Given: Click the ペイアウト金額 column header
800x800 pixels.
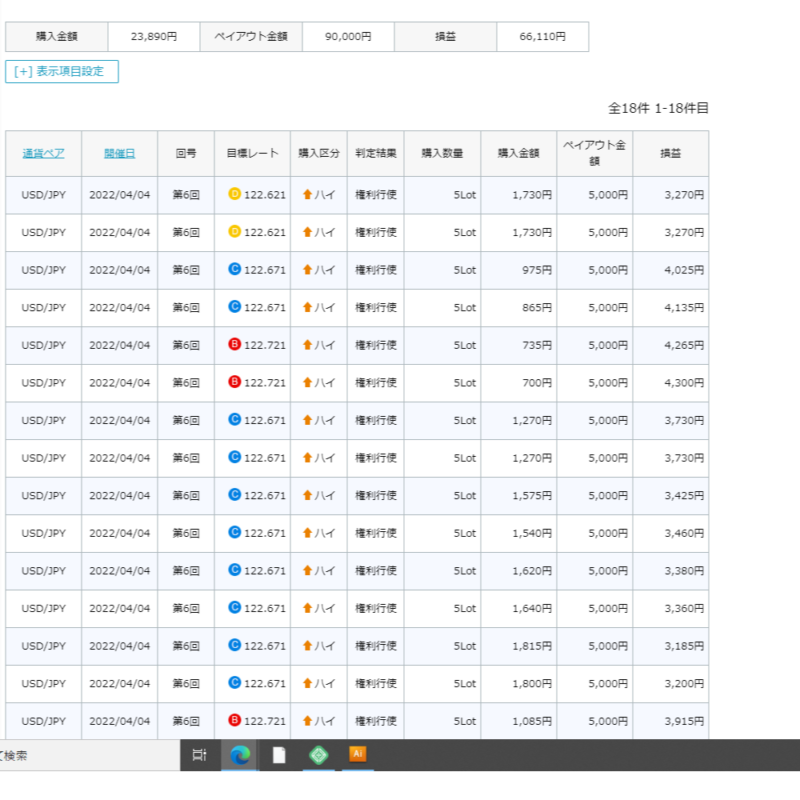Looking at the screenshot, I should [x=594, y=153].
